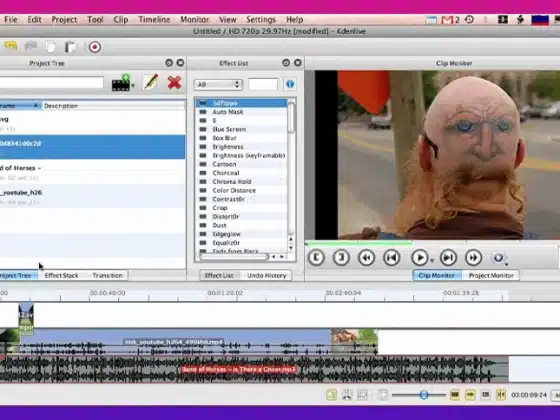Image resolution: width=560 pixels, height=420 pixels.
Task: Open the Time Machine icon in the menu bar
Action: click(x=469, y=19)
